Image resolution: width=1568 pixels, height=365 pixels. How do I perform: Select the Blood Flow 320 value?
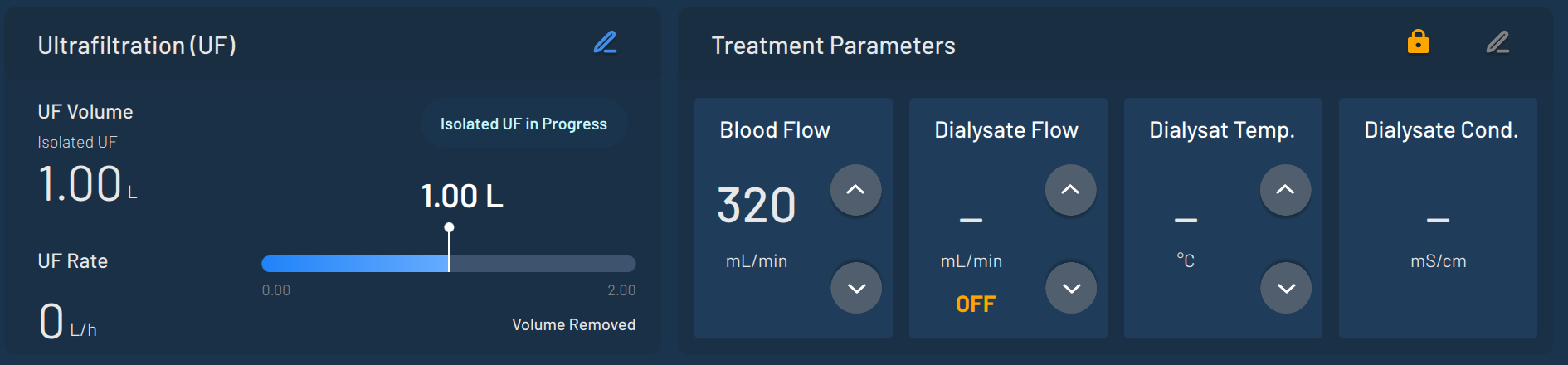[x=756, y=206]
